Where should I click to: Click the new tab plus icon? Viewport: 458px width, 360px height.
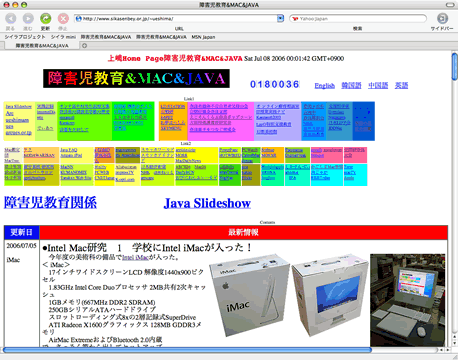pos(84,46)
